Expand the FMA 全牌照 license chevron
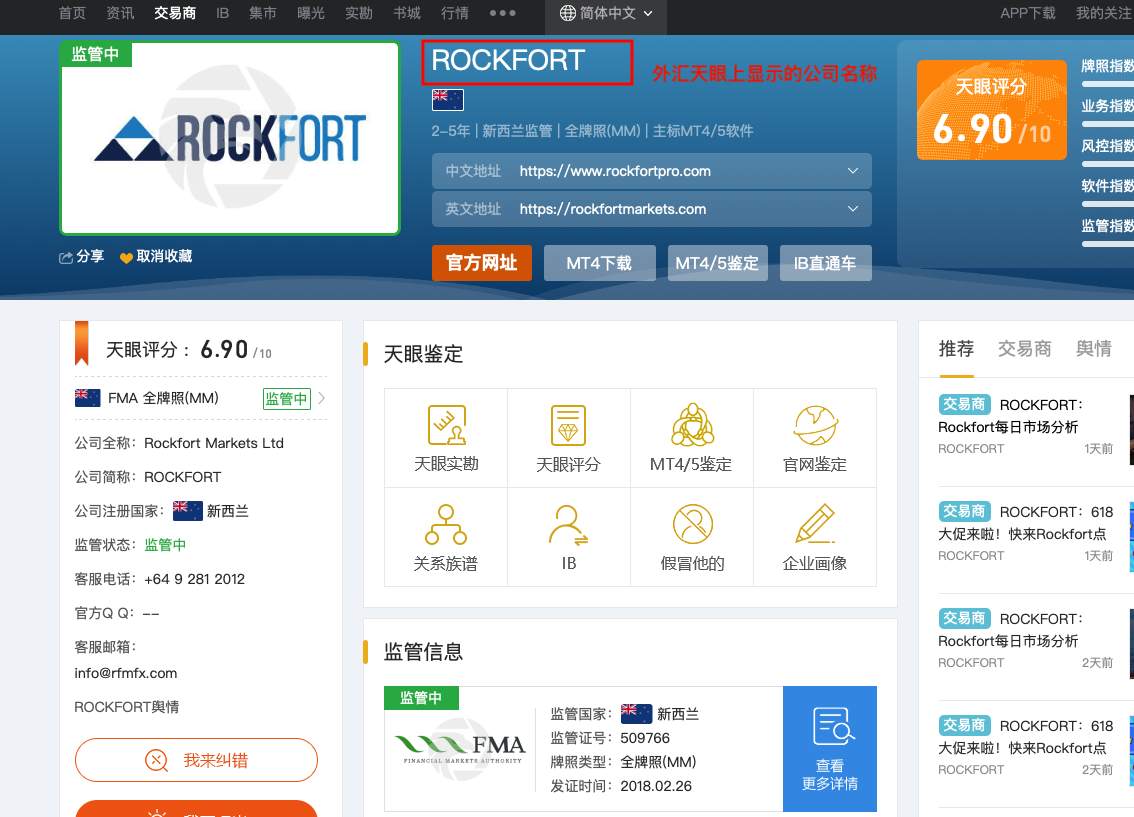The width and height of the screenshot is (1134, 817). pos(322,398)
